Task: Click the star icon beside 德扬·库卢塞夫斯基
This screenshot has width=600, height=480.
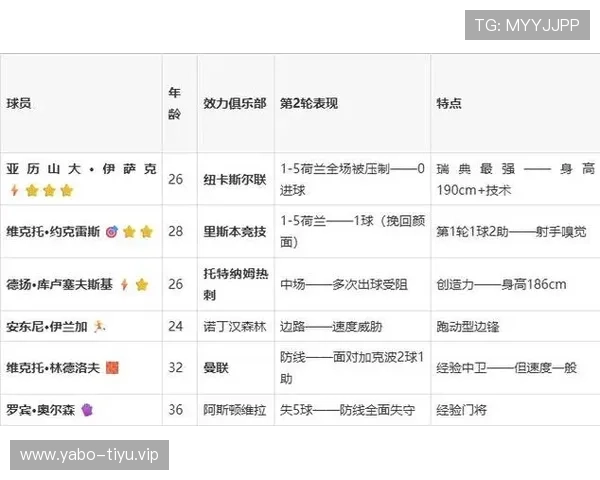Action: (x=142, y=284)
